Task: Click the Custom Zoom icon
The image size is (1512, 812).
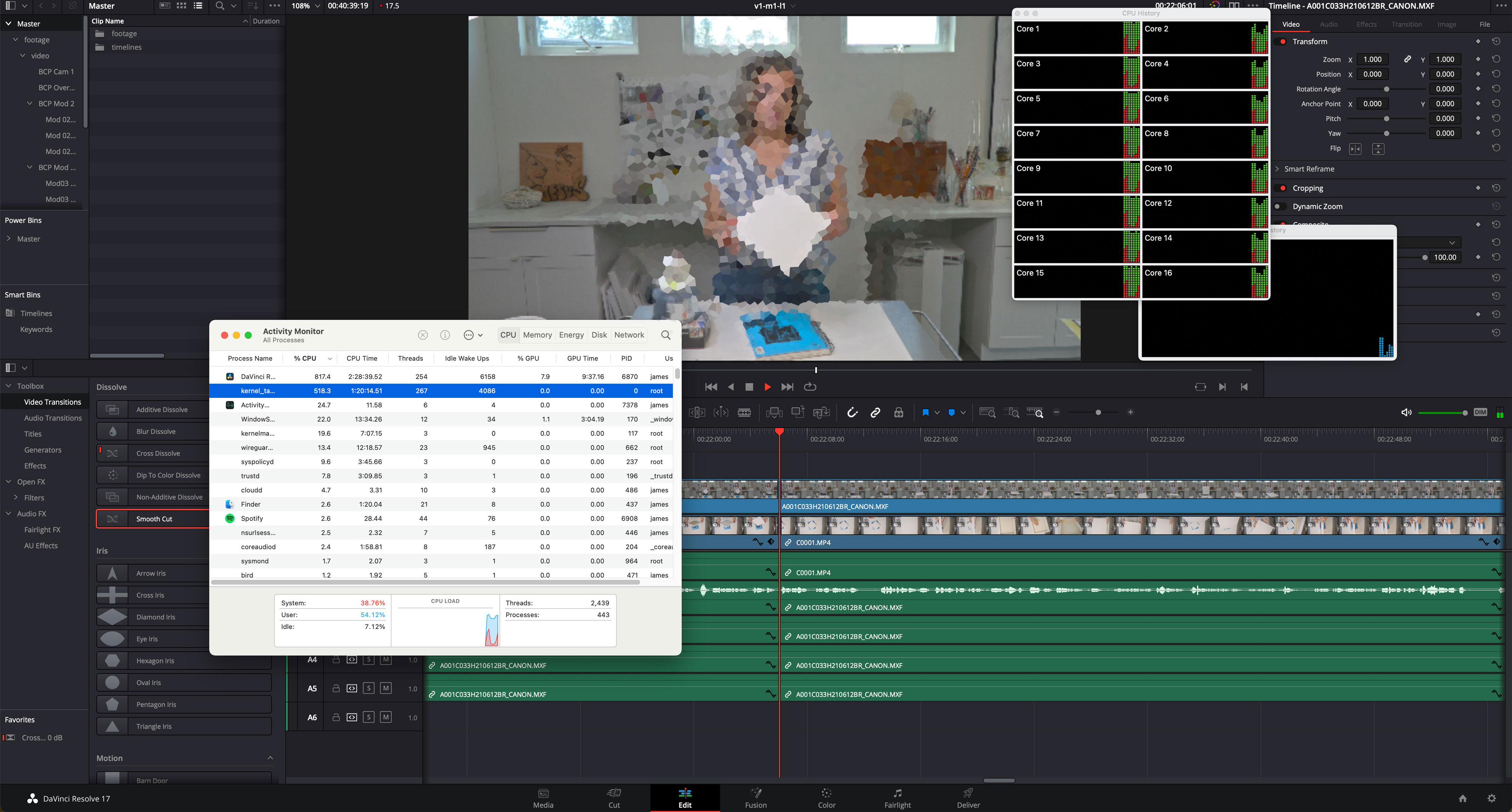Action: (x=1035, y=412)
